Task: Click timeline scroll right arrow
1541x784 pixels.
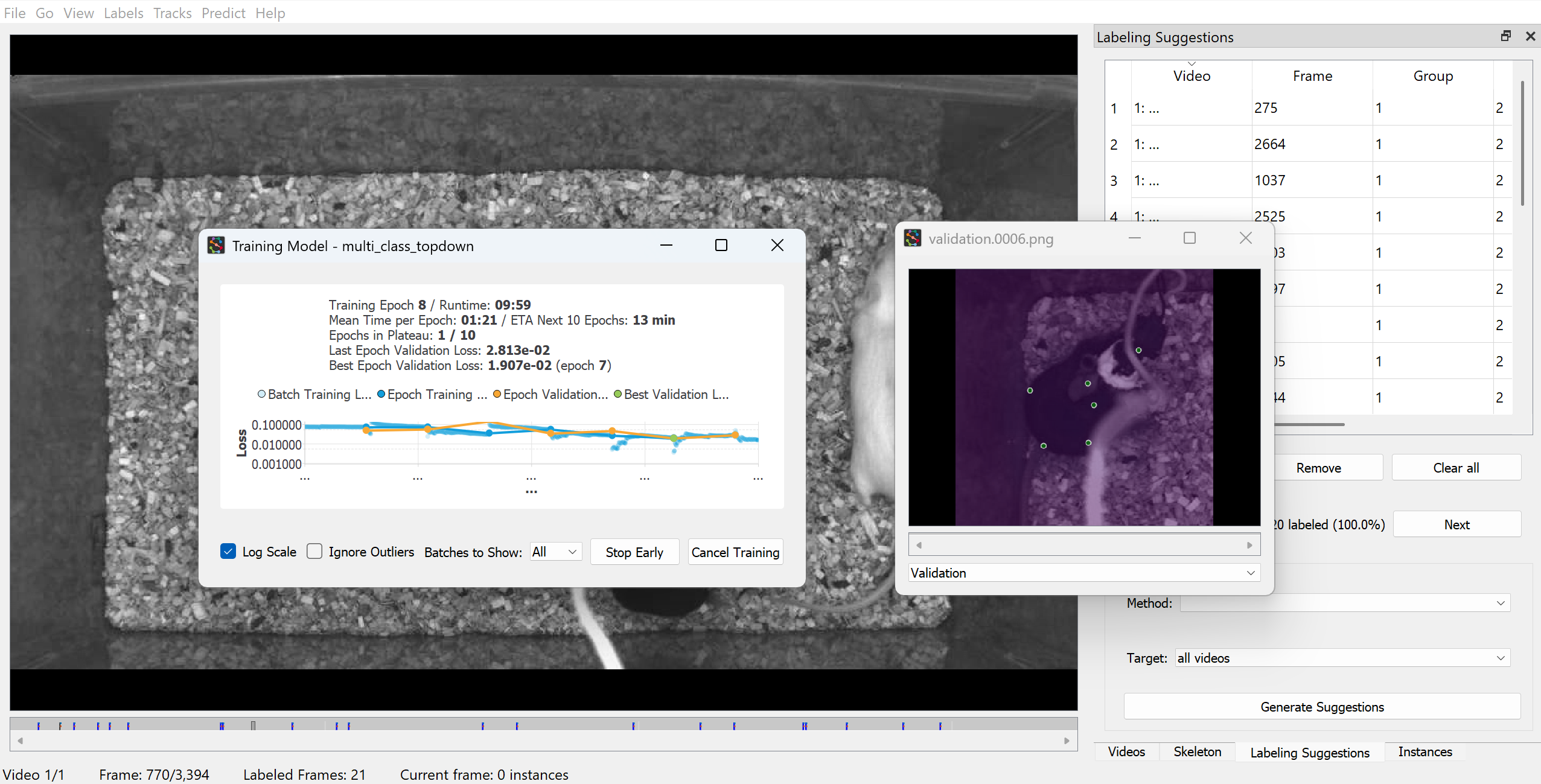Action: tap(1067, 741)
